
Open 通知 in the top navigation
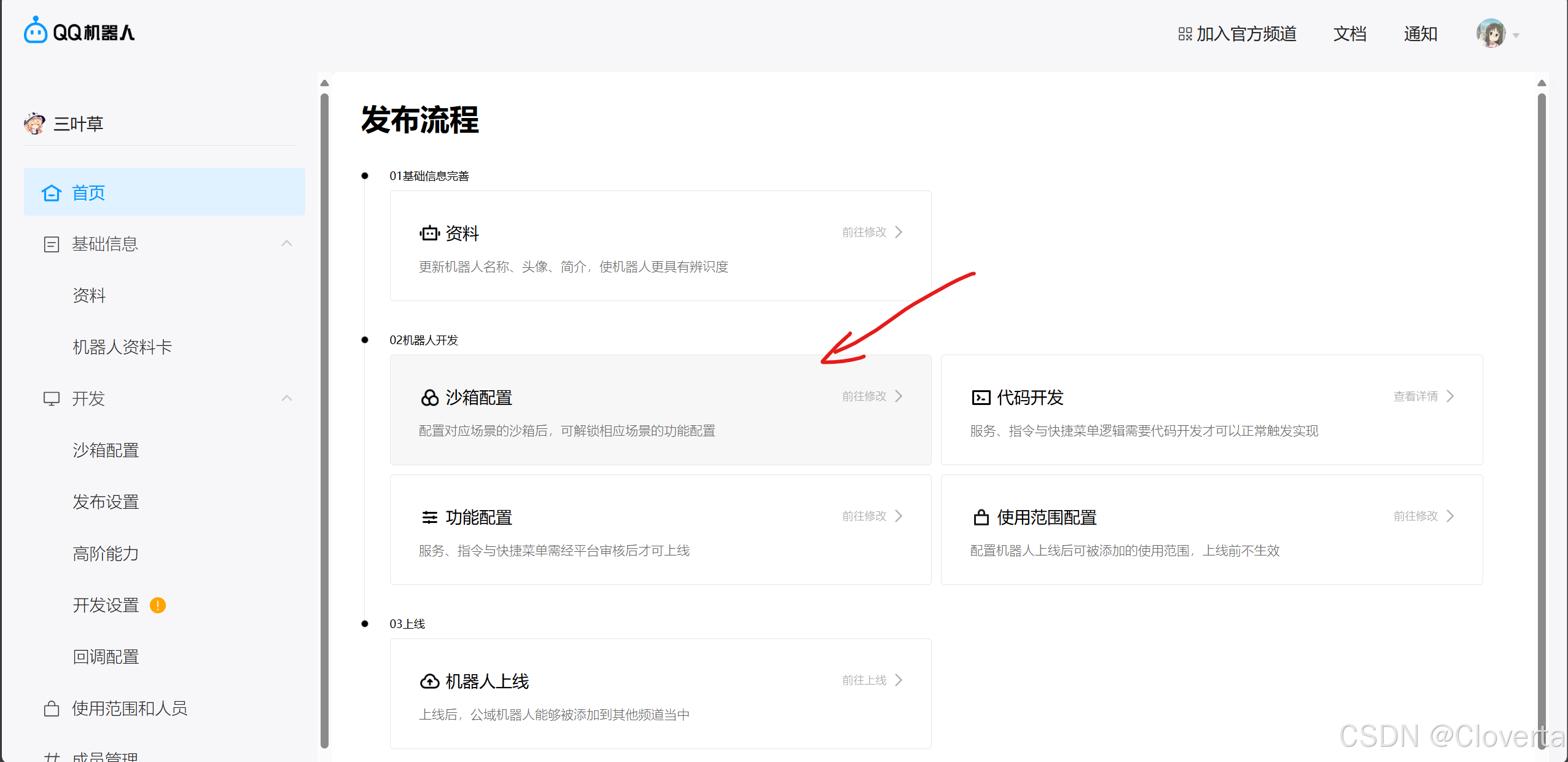[1420, 34]
